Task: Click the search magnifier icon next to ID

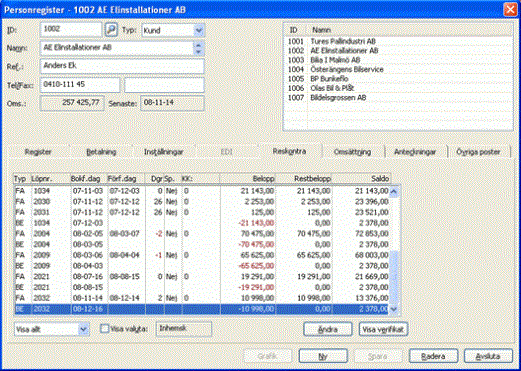Action: coord(111,30)
